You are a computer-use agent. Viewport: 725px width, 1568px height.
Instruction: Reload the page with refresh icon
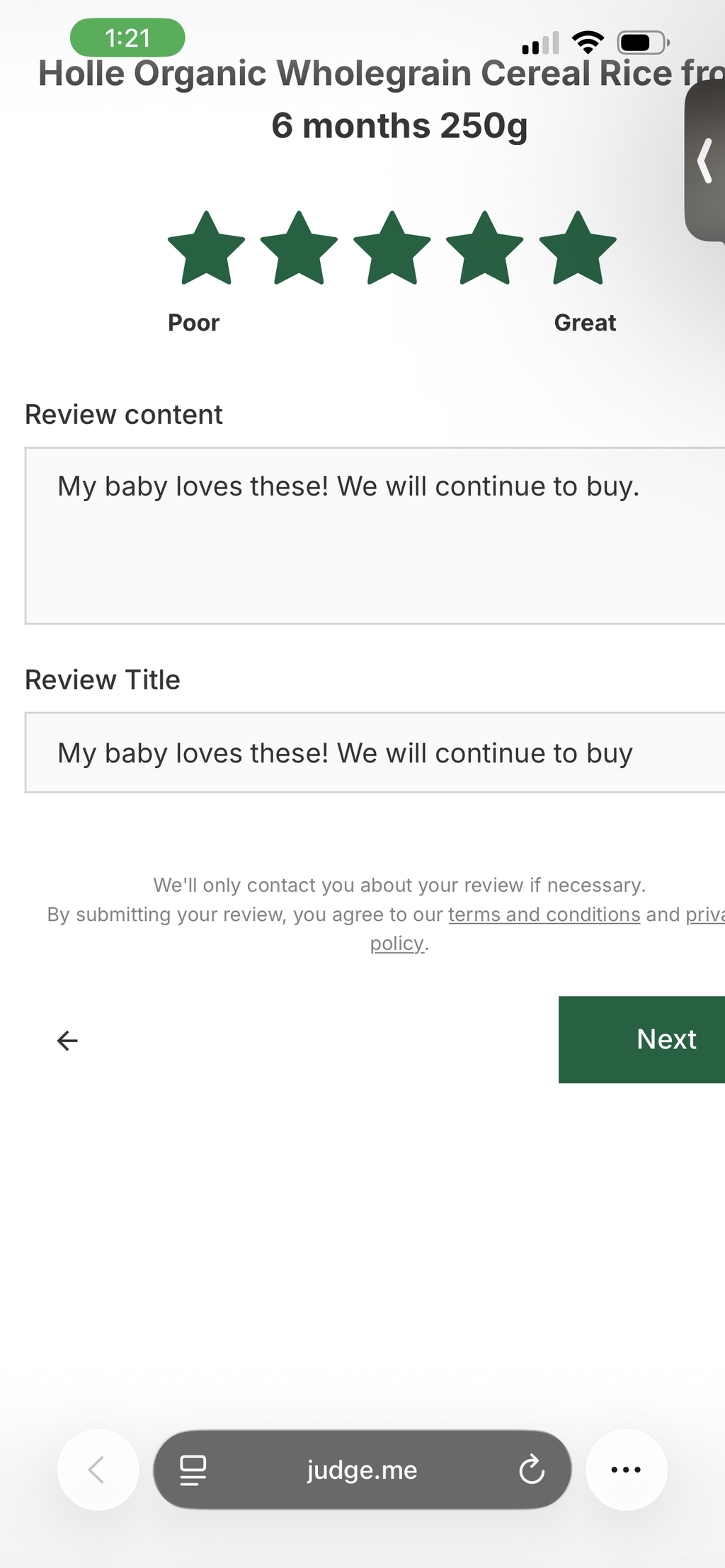tap(532, 1470)
